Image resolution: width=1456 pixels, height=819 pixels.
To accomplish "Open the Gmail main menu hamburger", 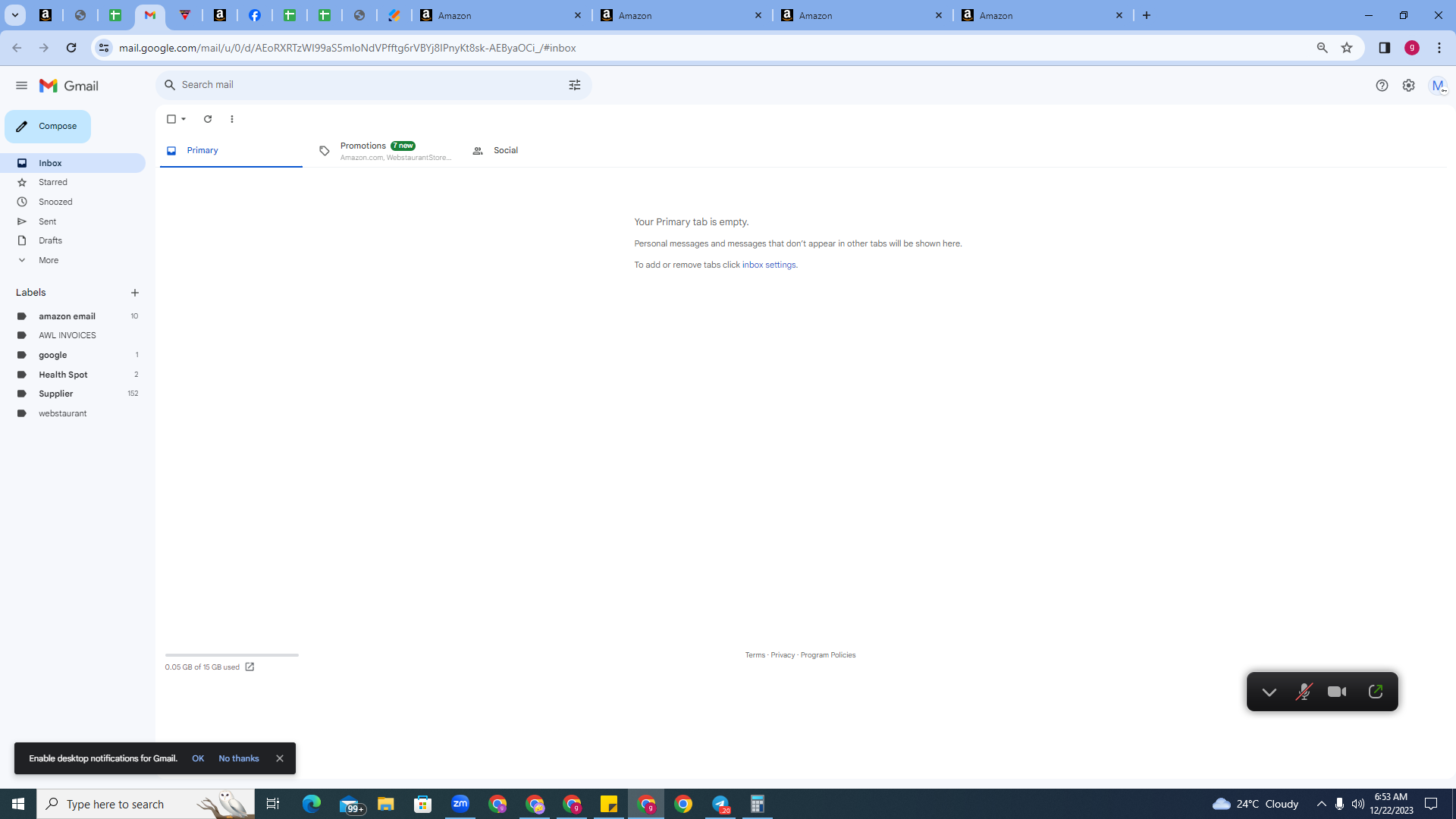I will pos(21,86).
